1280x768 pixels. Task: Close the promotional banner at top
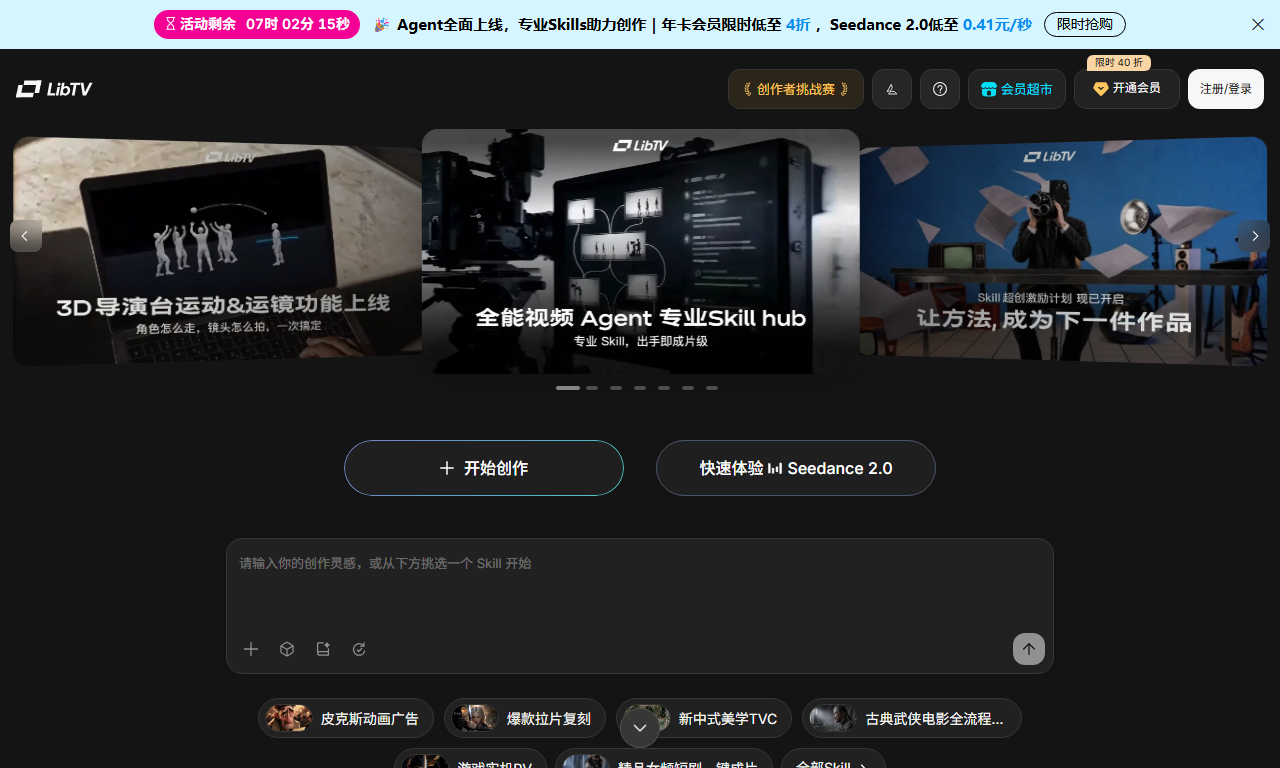[x=1258, y=24]
